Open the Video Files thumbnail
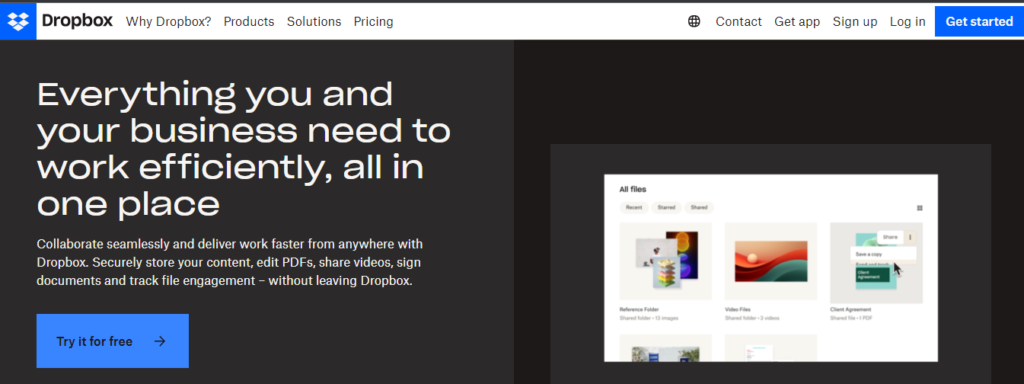Viewport: 1024px width, 384px height. pyautogui.click(x=771, y=261)
